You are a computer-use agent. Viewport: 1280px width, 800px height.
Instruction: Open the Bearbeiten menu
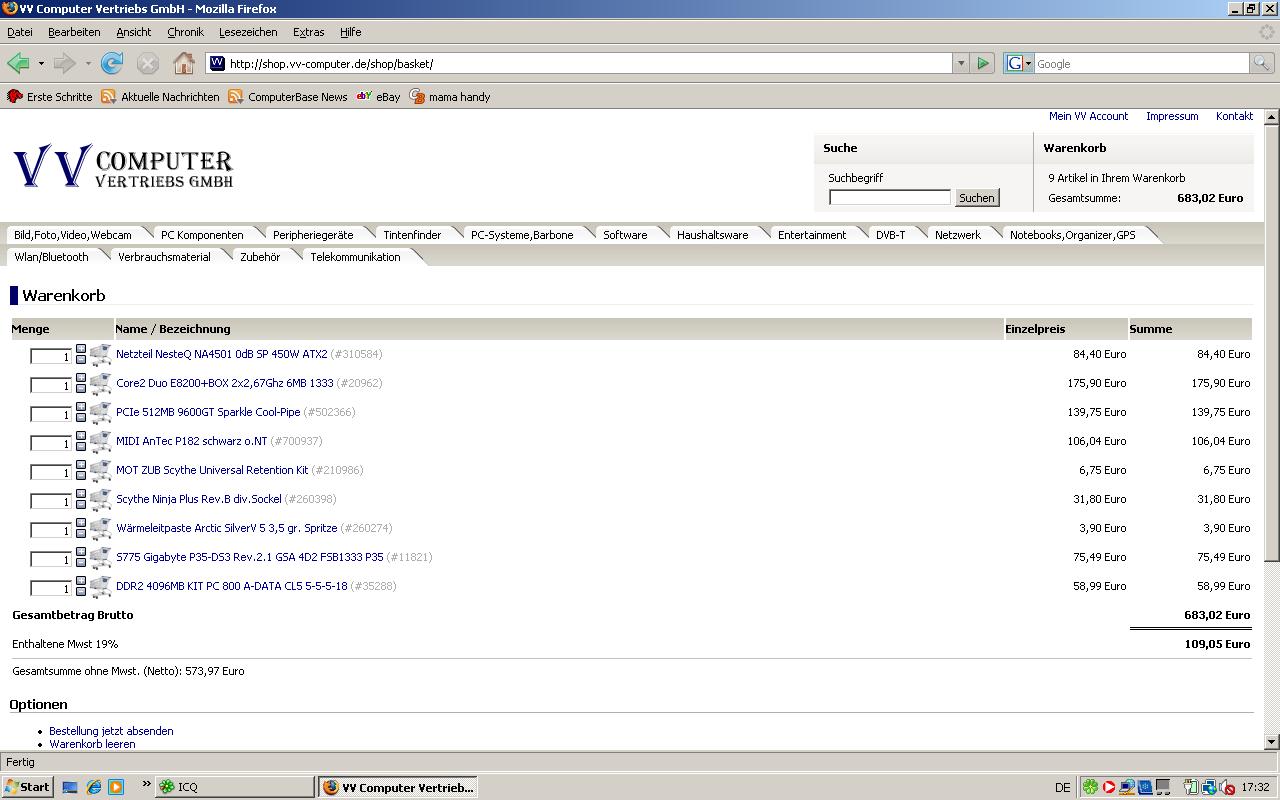pyautogui.click(x=74, y=32)
